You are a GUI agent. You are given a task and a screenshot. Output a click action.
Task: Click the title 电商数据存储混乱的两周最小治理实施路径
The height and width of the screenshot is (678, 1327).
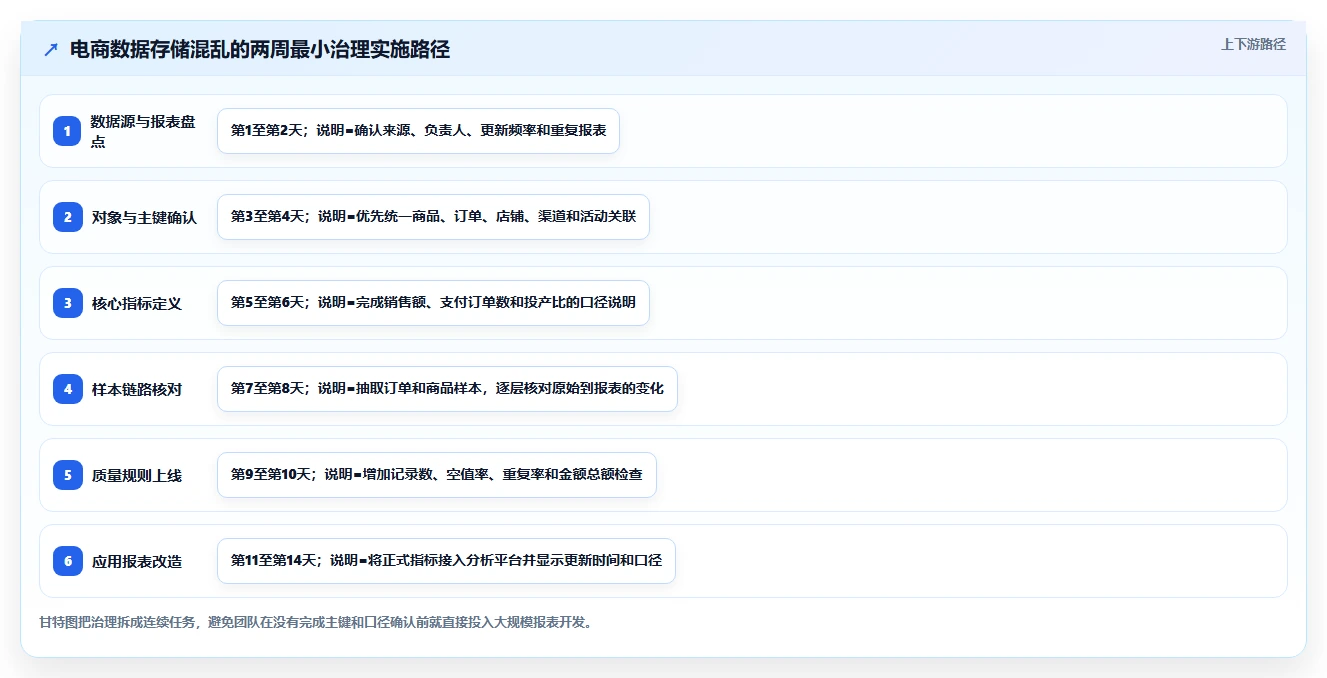pyautogui.click(x=260, y=50)
